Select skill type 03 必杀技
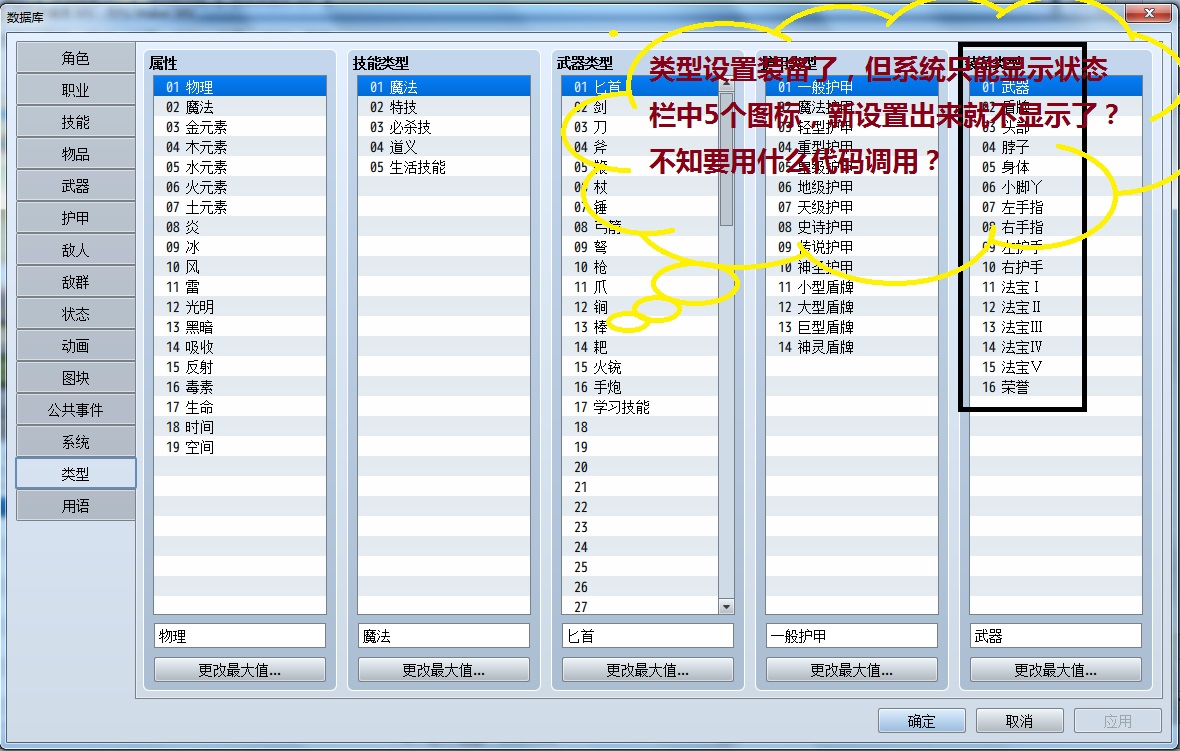 444,127
